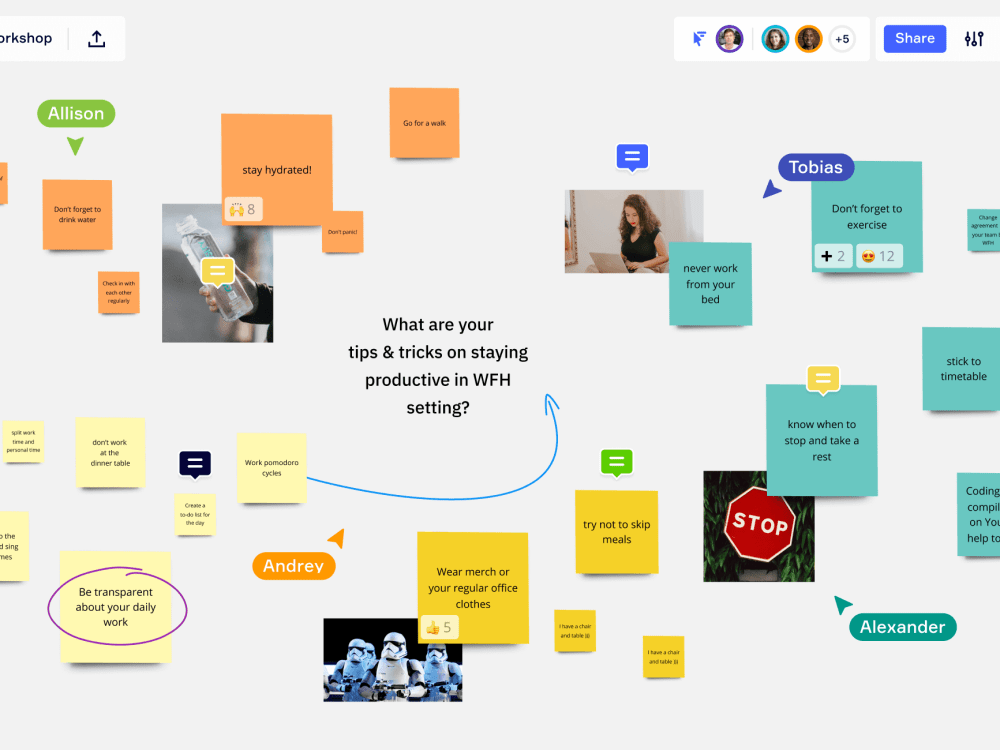Viewport: 1000px width, 750px height.
Task: Select the left I have a chair note
Action: (575, 631)
